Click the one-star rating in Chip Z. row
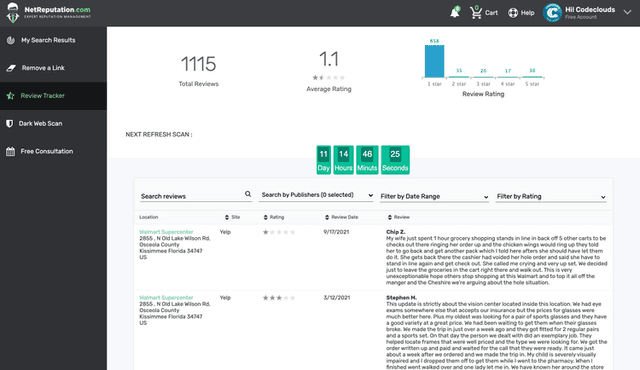 click(279, 232)
